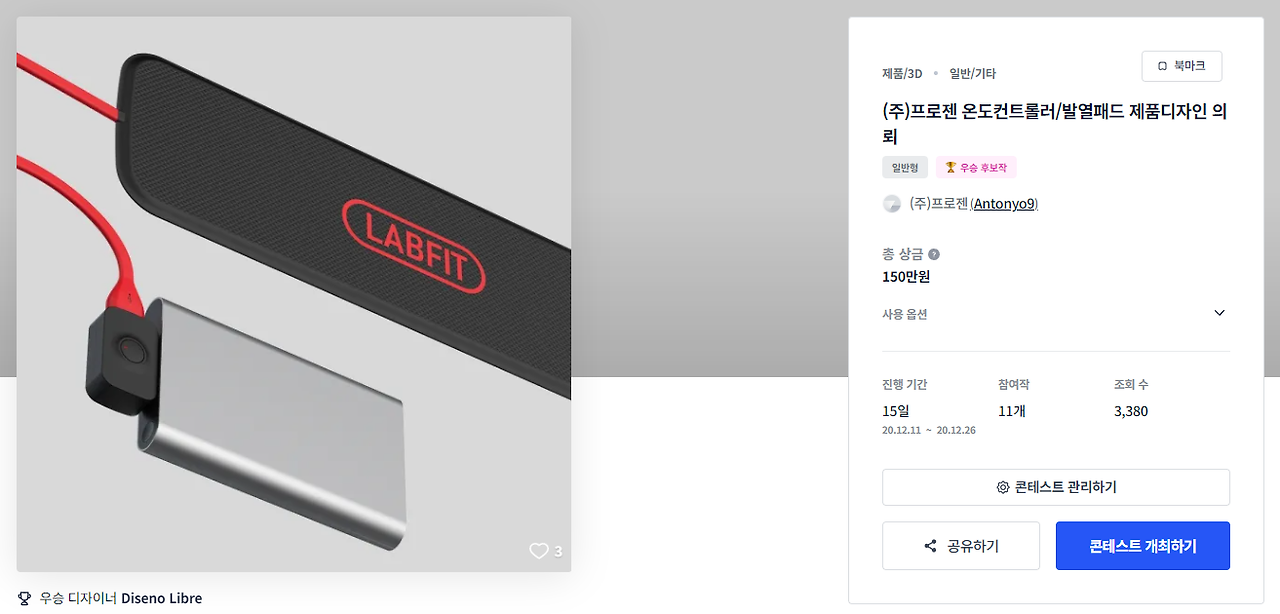Expand the 사용 옵션 chevron
This screenshot has width=1280, height=614.
(1219, 313)
